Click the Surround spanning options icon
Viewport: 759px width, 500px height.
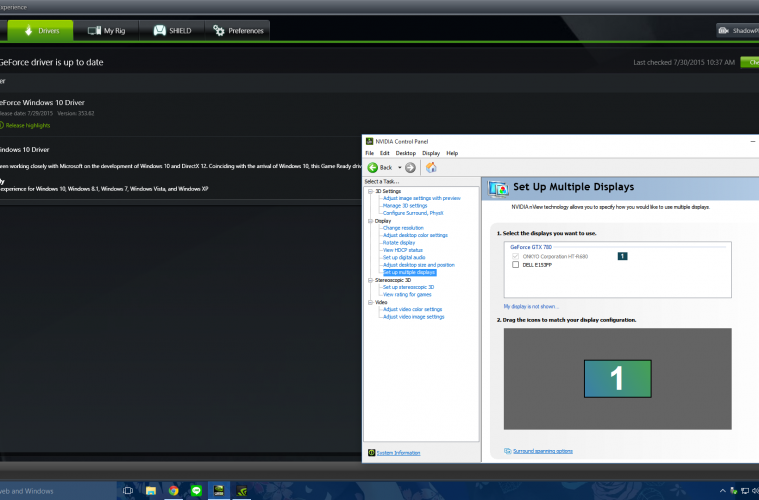click(507, 451)
